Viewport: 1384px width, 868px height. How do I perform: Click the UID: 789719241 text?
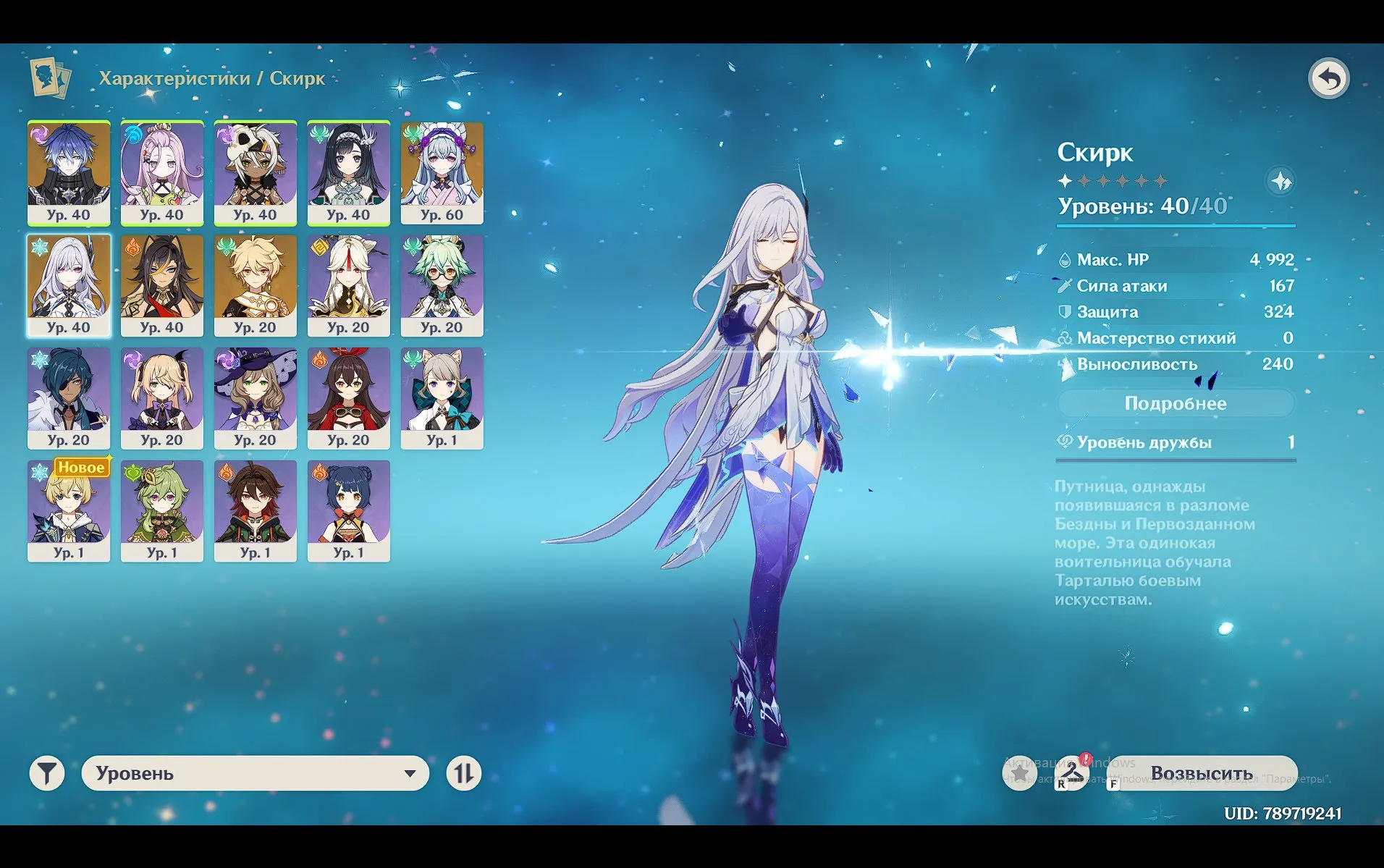[1283, 814]
